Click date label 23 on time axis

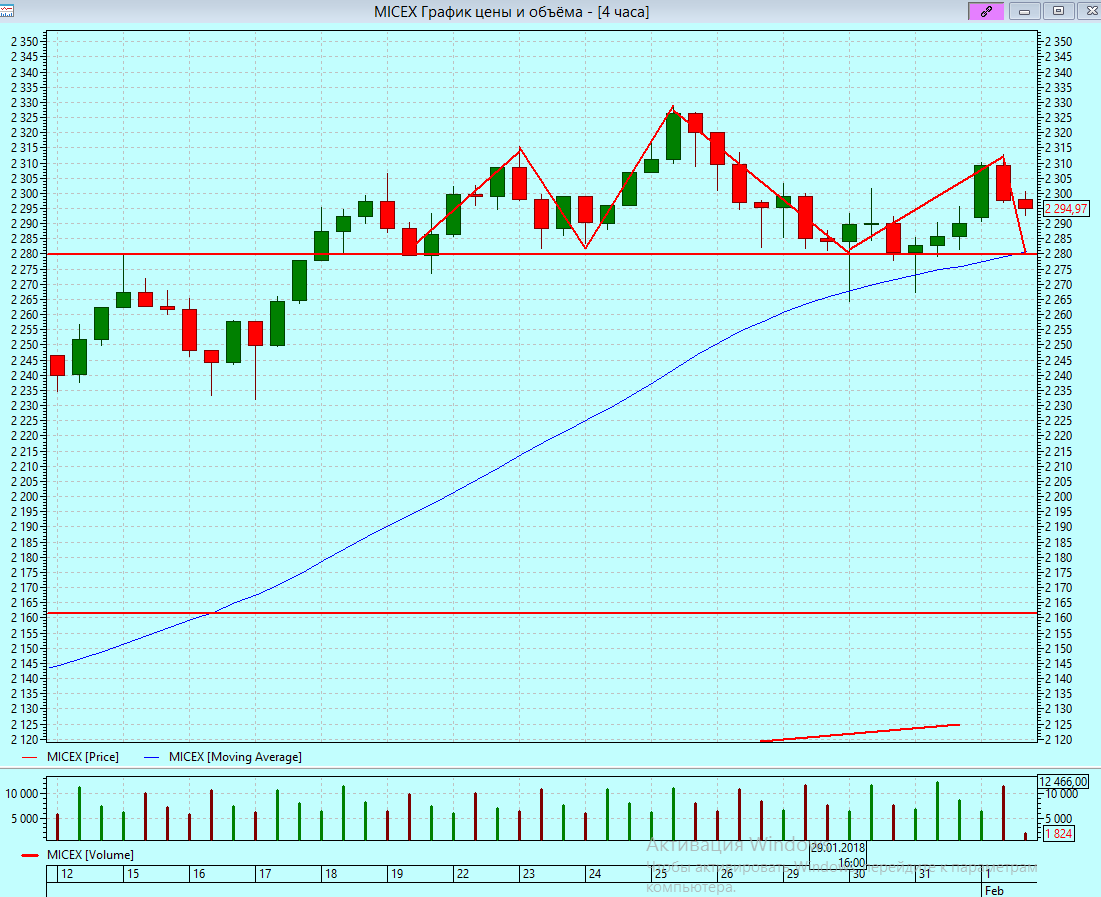(x=529, y=874)
